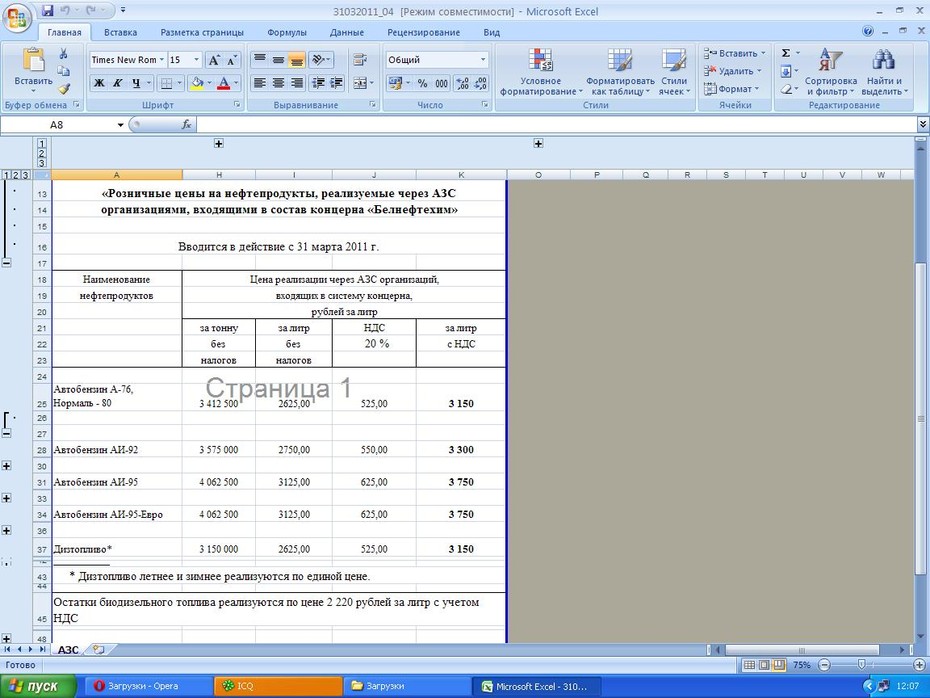Viewport: 930px width, 698px height.
Task: Click the zoom out minus button
Action: pyautogui.click(x=824, y=665)
